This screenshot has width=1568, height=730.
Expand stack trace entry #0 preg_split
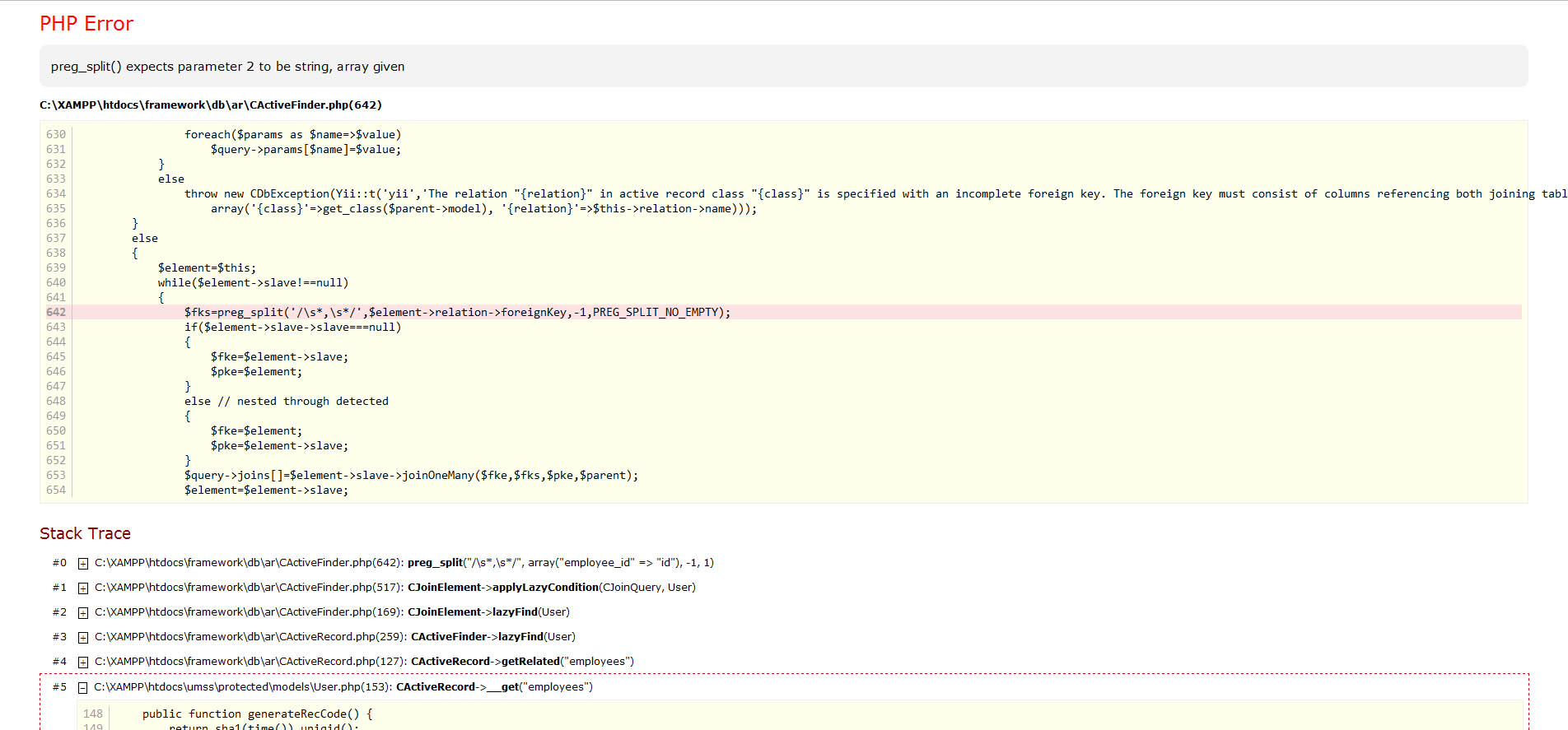pos(83,564)
